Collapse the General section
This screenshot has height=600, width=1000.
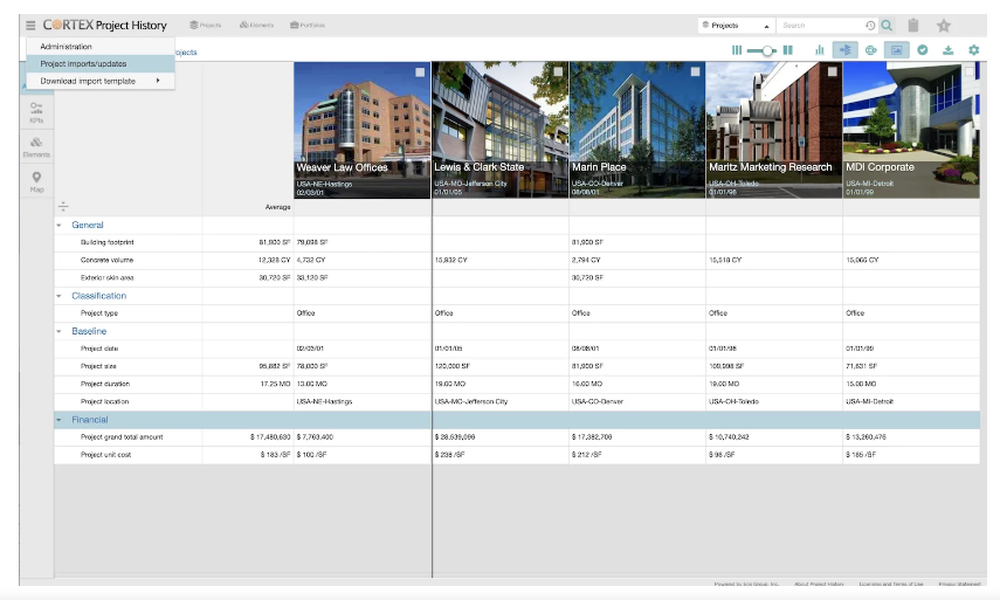click(x=59, y=225)
